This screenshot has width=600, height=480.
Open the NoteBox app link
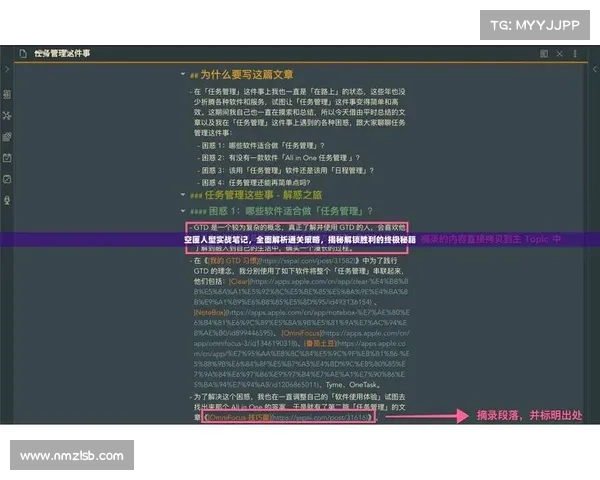click(x=210, y=312)
